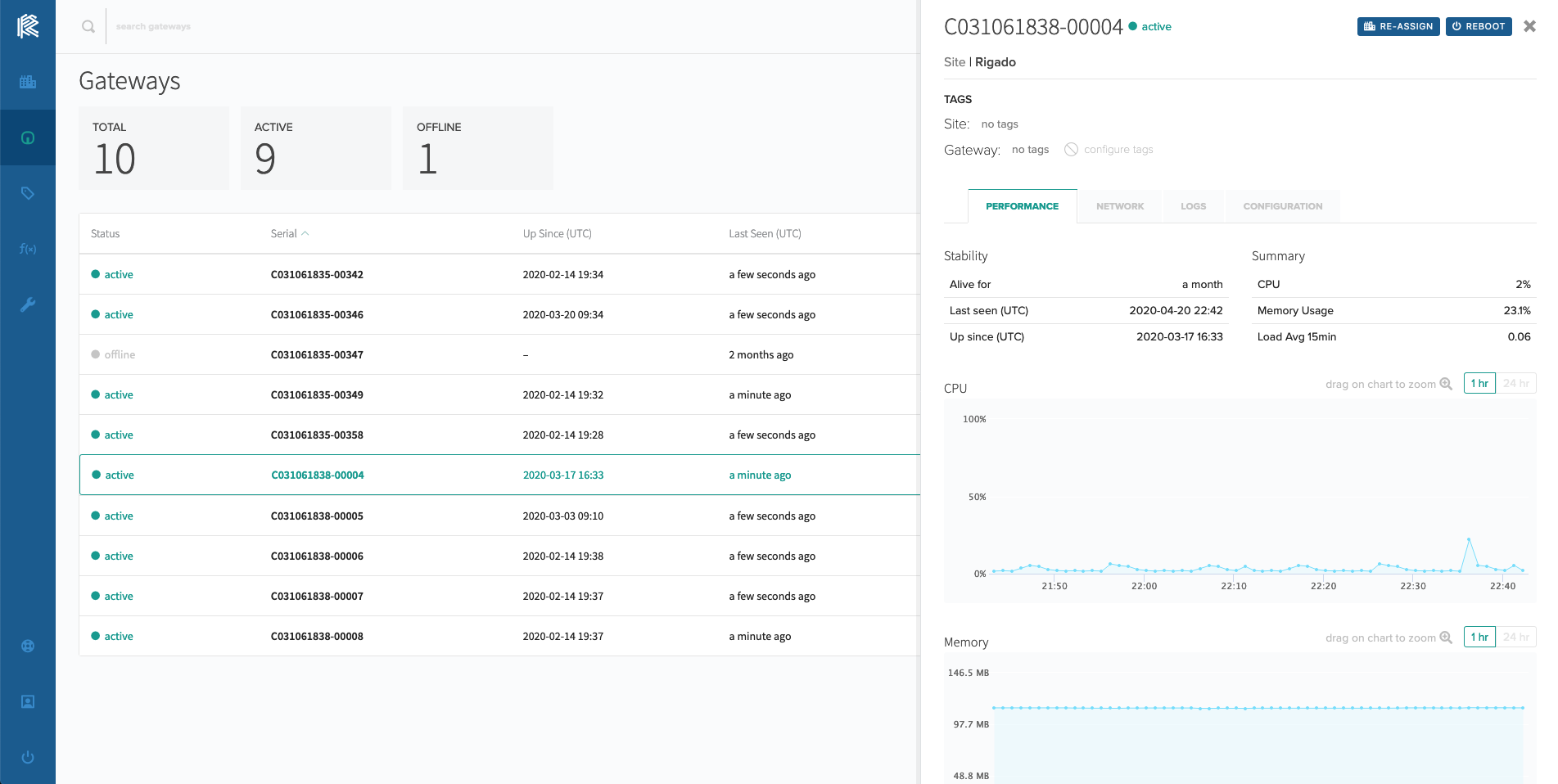Image resolution: width=1558 pixels, height=784 pixels.
Task: Select gateway row C031061838-00007
Action: 499,596
